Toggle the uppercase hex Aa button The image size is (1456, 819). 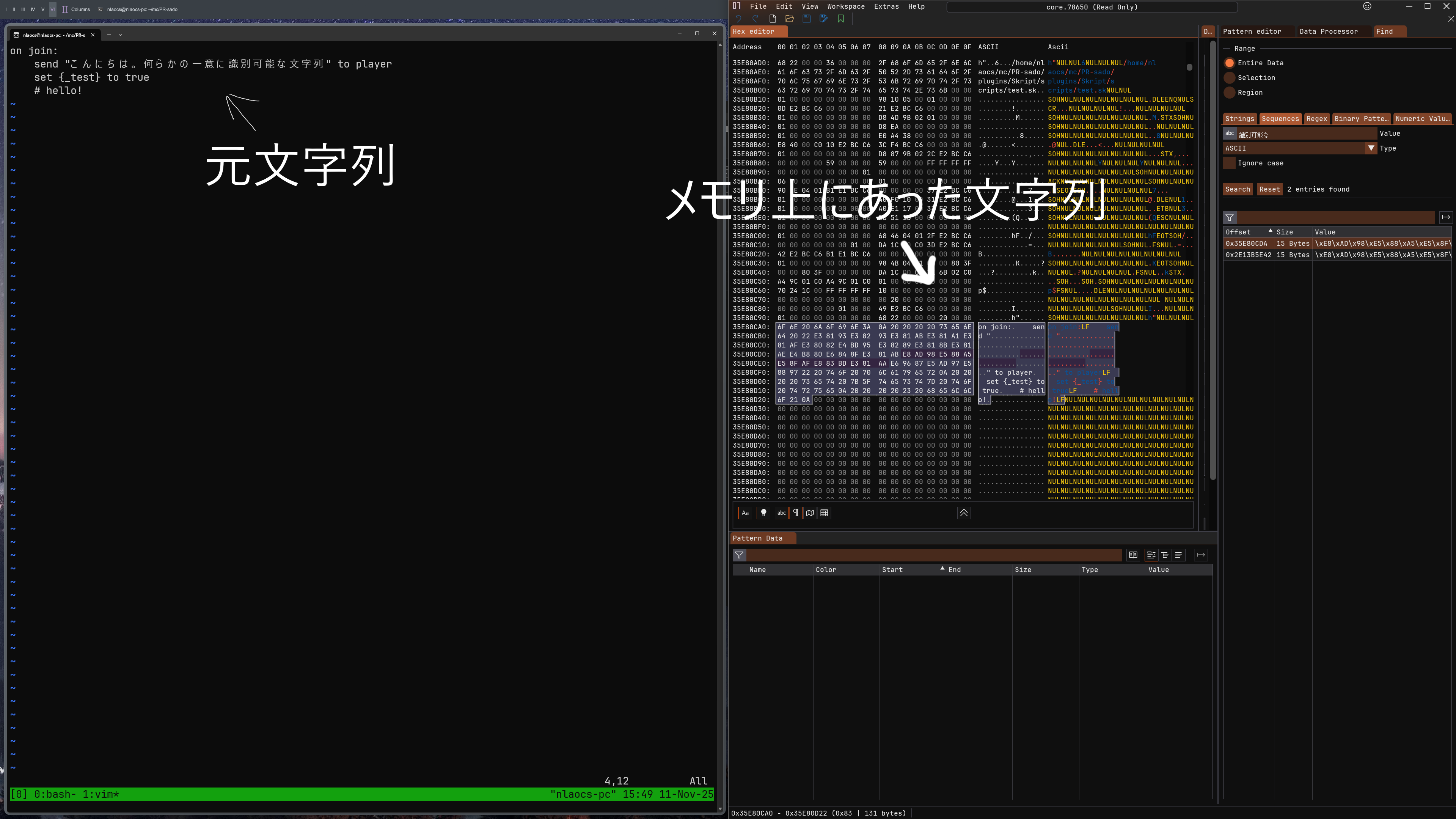tap(745, 512)
